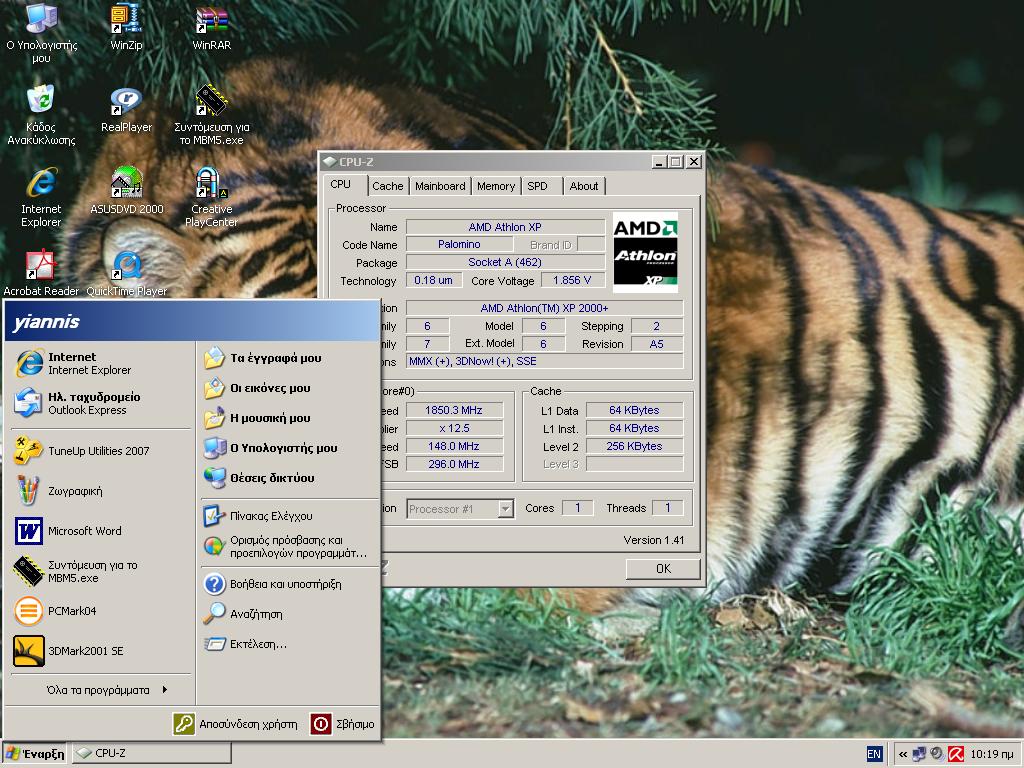Screen dimensions: 1024x768
Task: Launch the QuickTime Player desktop shortcut
Action: pyautogui.click(x=127, y=272)
